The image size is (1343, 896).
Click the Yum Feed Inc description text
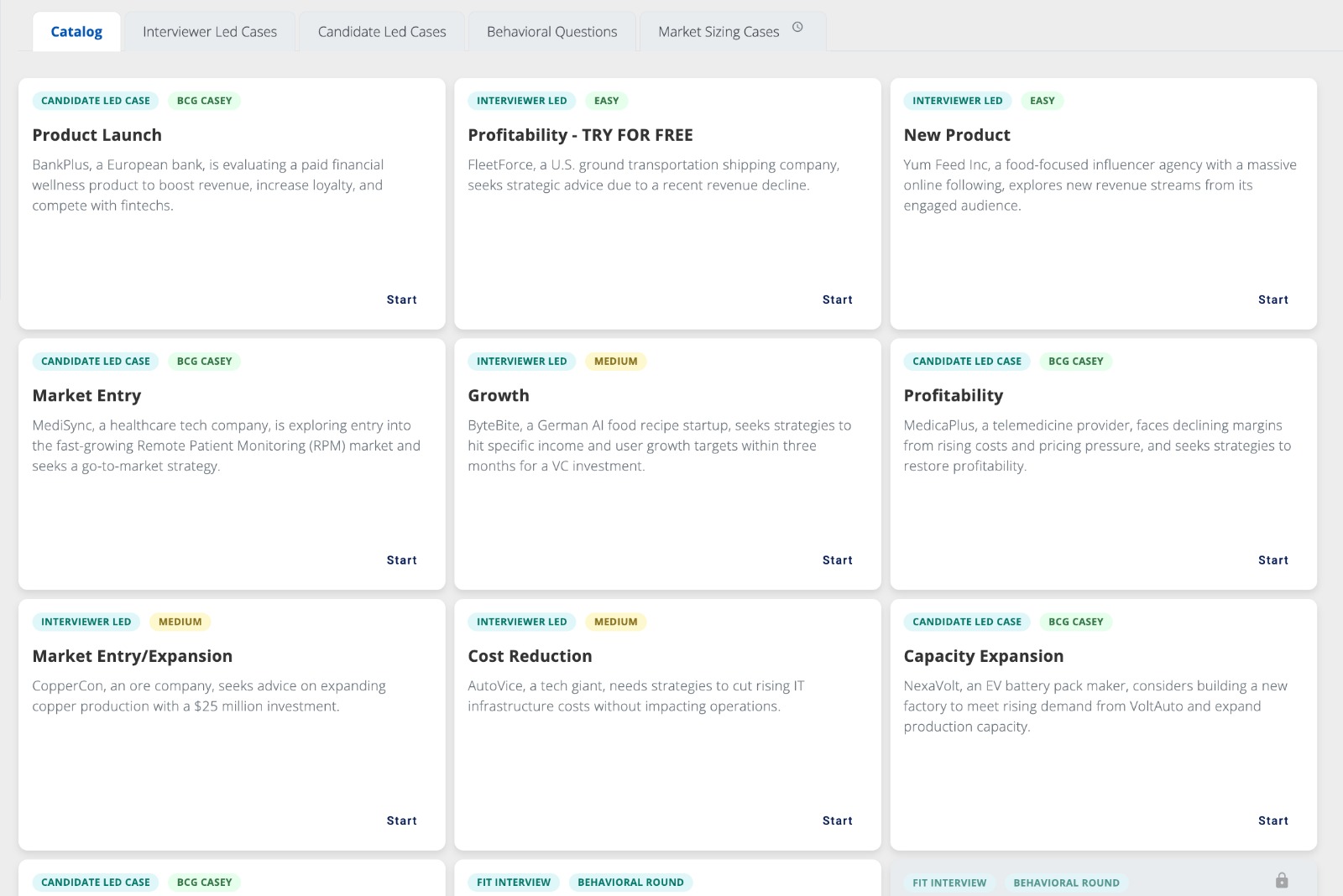1100,185
